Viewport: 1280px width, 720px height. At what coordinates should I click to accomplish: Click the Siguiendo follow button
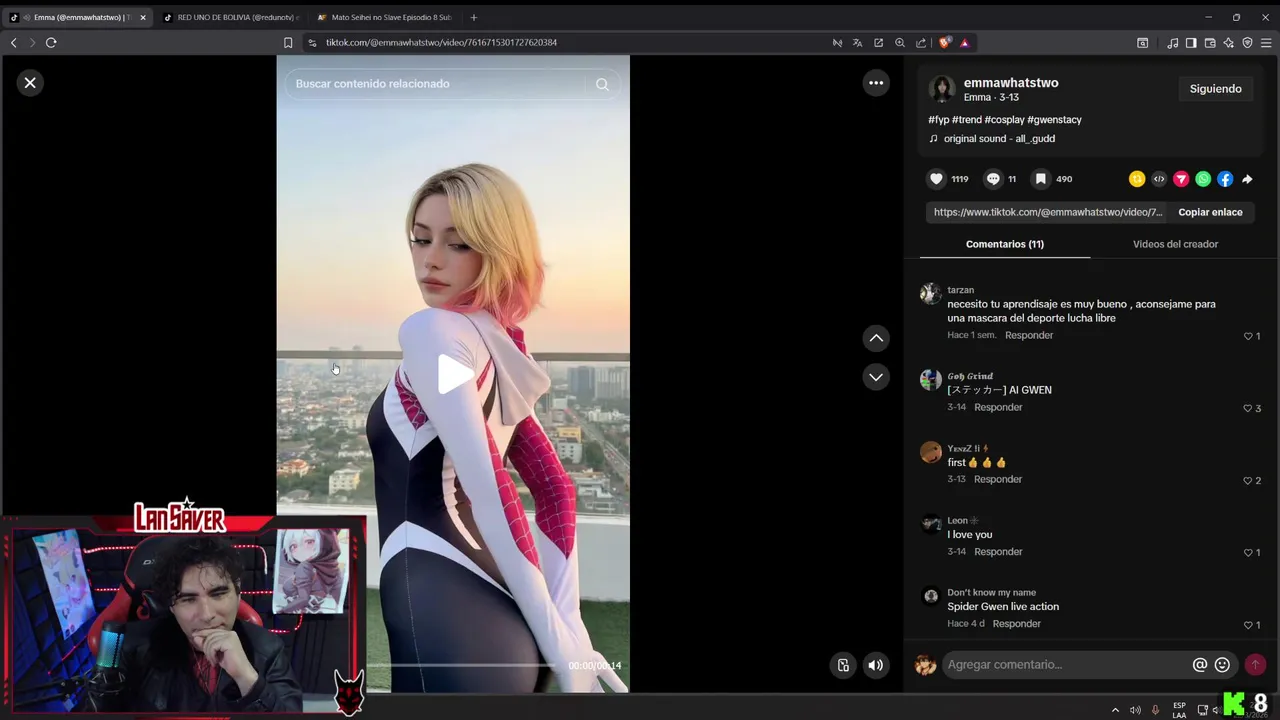tap(1215, 89)
